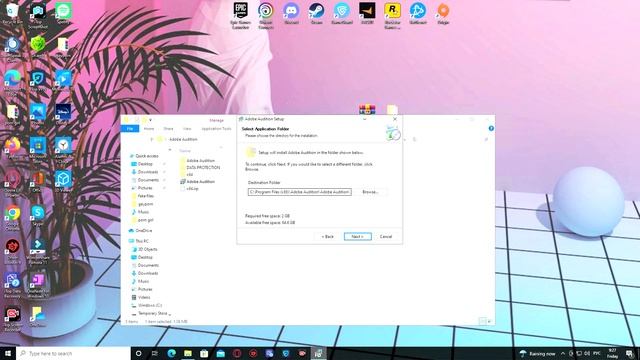Open the File tab in Explorer
This screenshot has width=640, height=360.
(x=130, y=129)
